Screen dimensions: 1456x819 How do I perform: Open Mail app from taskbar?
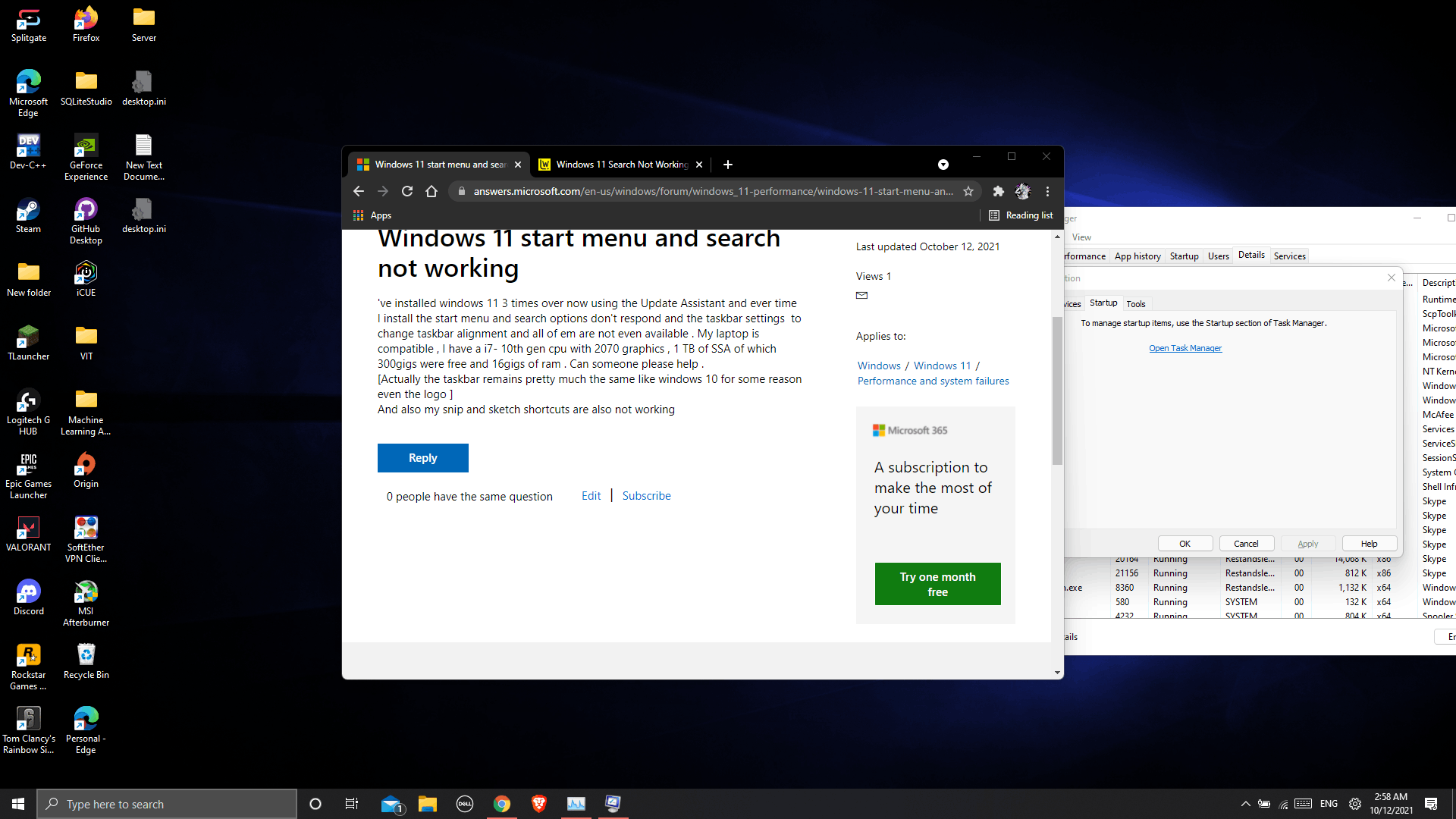(x=391, y=804)
